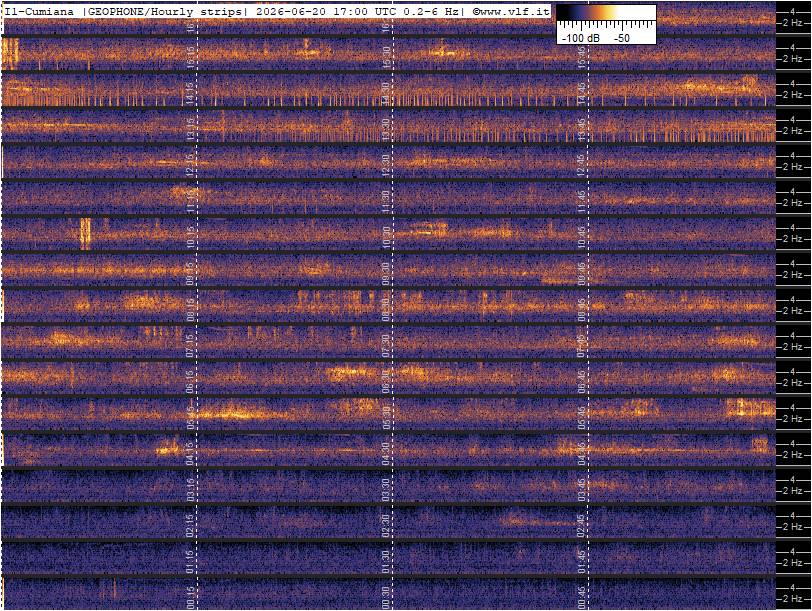Screen dimensions: 812x611
Task: Select the 09:15 time marker
Action: [190, 273]
